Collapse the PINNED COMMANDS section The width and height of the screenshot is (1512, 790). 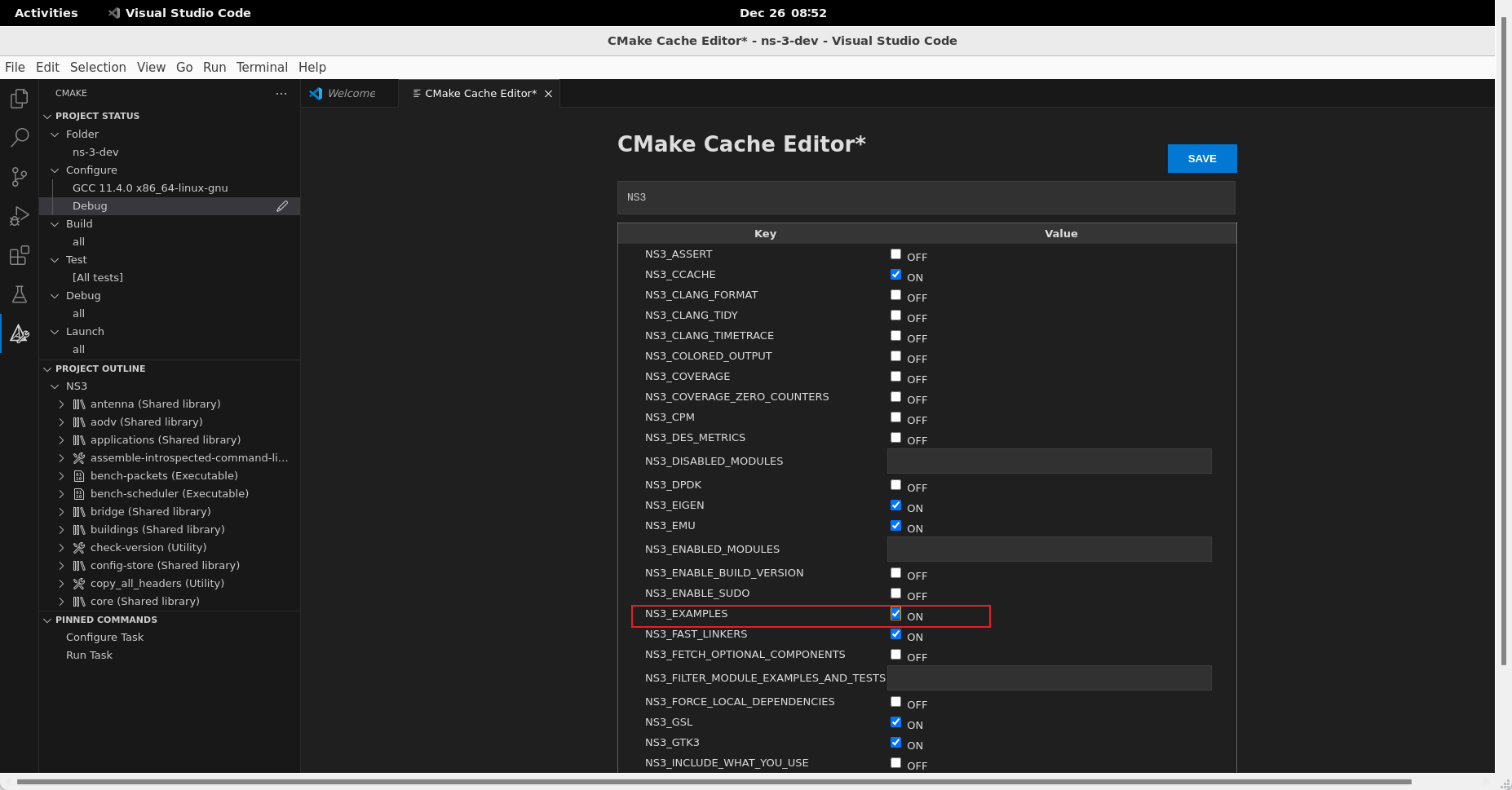47,620
